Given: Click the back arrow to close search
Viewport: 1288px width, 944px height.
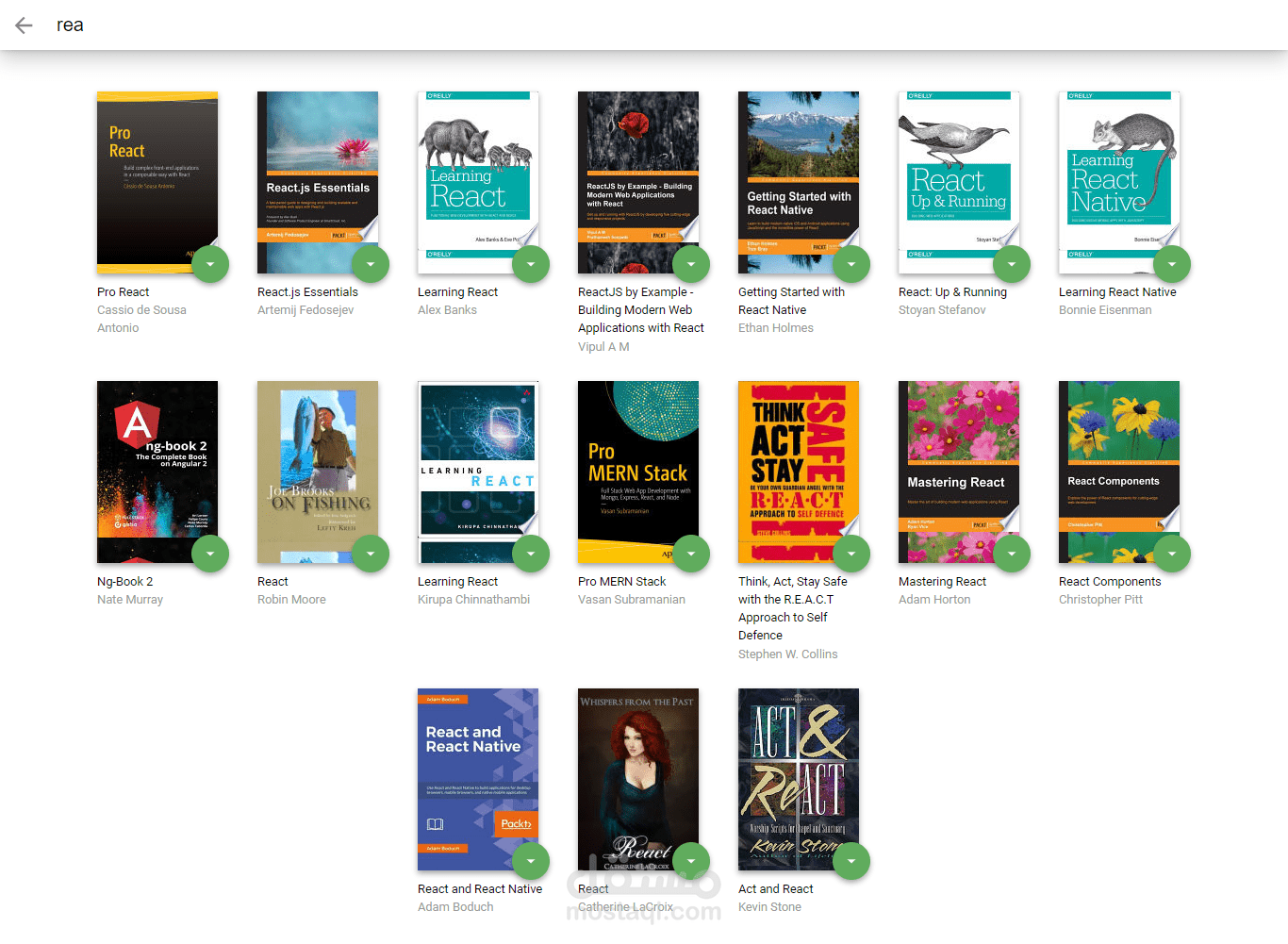Looking at the screenshot, I should tap(25, 25).
